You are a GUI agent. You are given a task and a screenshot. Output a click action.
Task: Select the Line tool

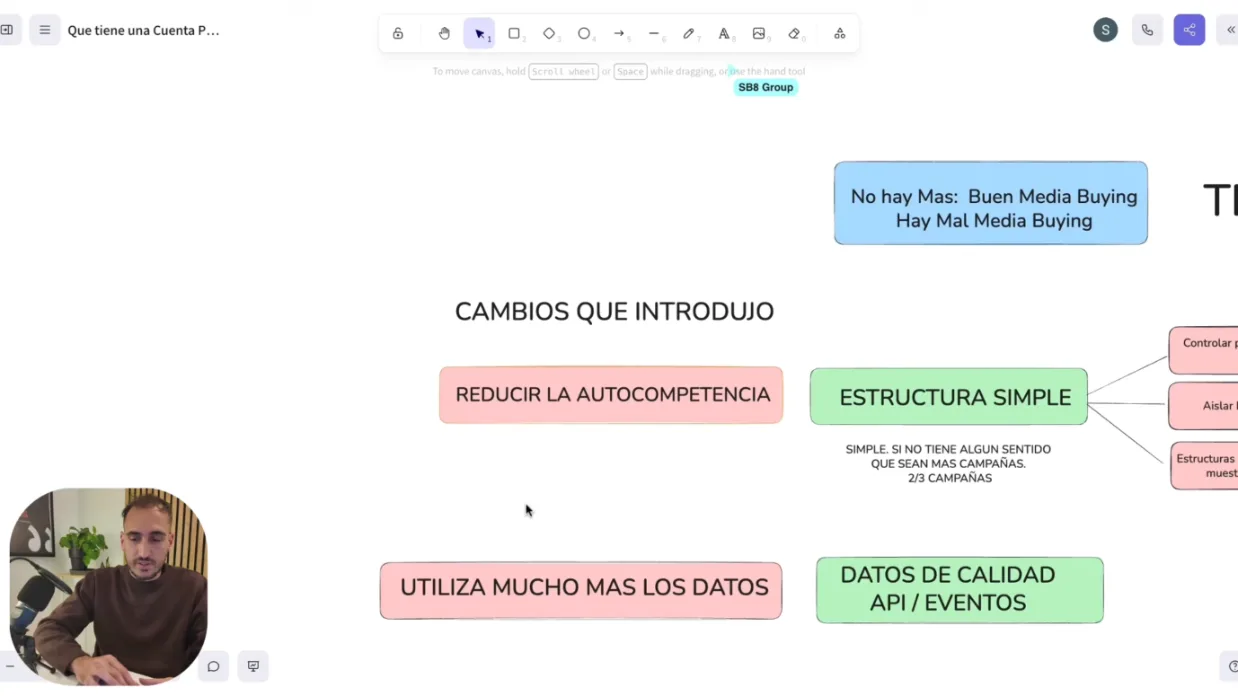pos(654,33)
